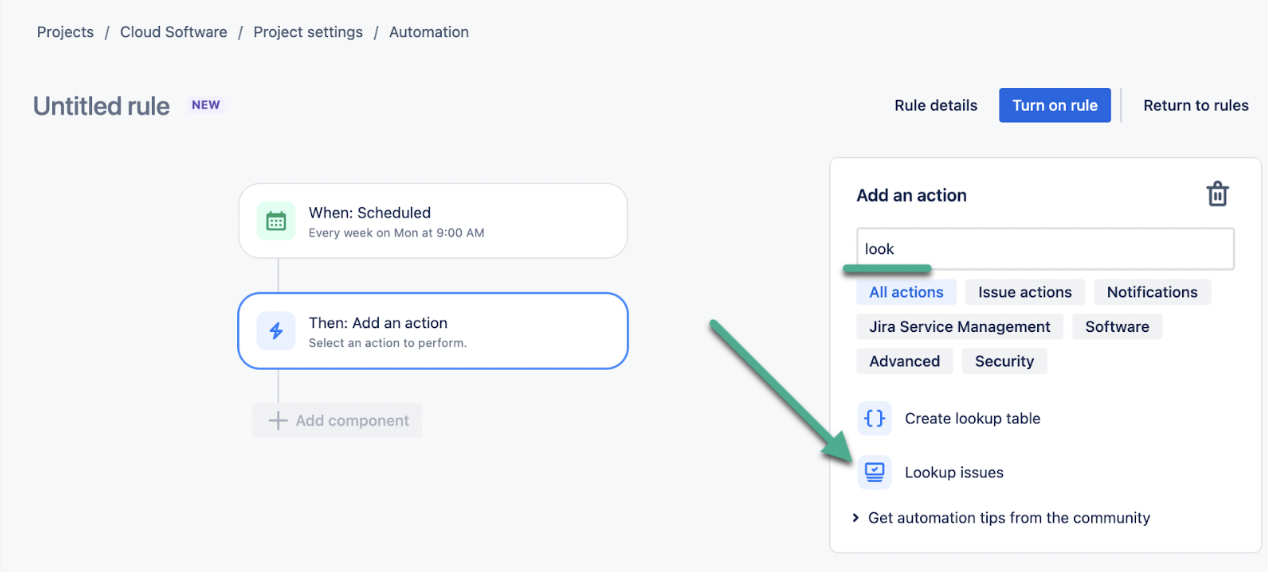Open Rule details
This screenshot has height=572, width=1268.
(x=936, y=105)
